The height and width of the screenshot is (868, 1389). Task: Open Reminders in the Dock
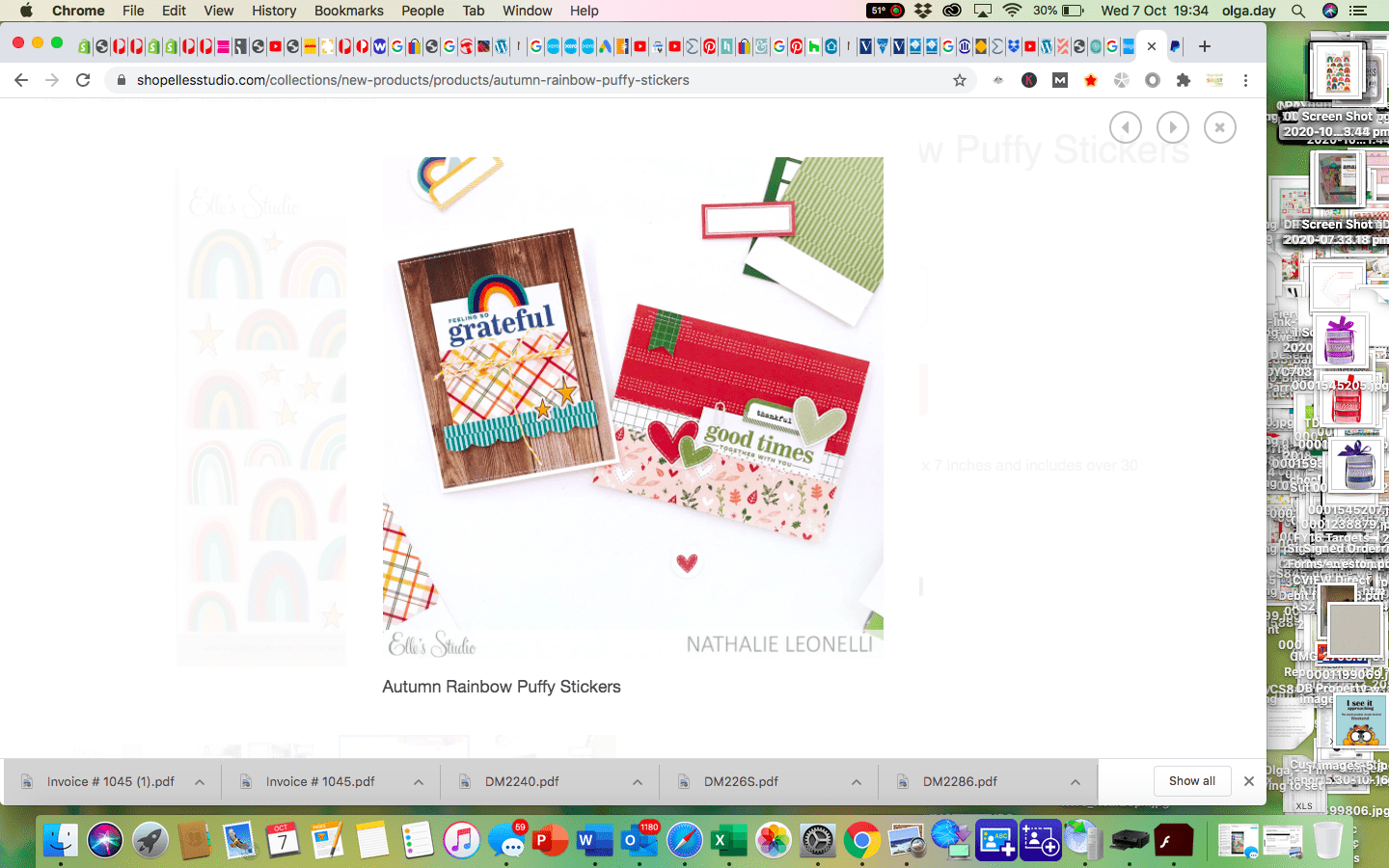click(x=418, y=841)
